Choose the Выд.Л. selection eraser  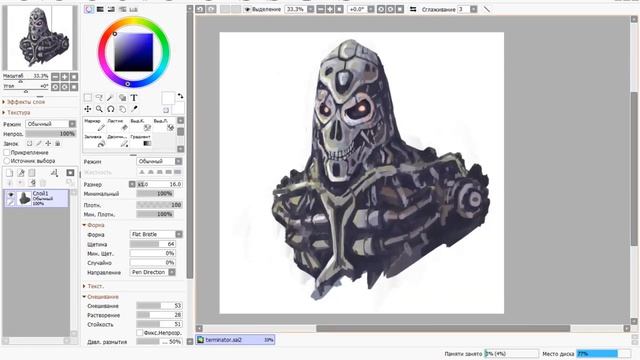164,125
